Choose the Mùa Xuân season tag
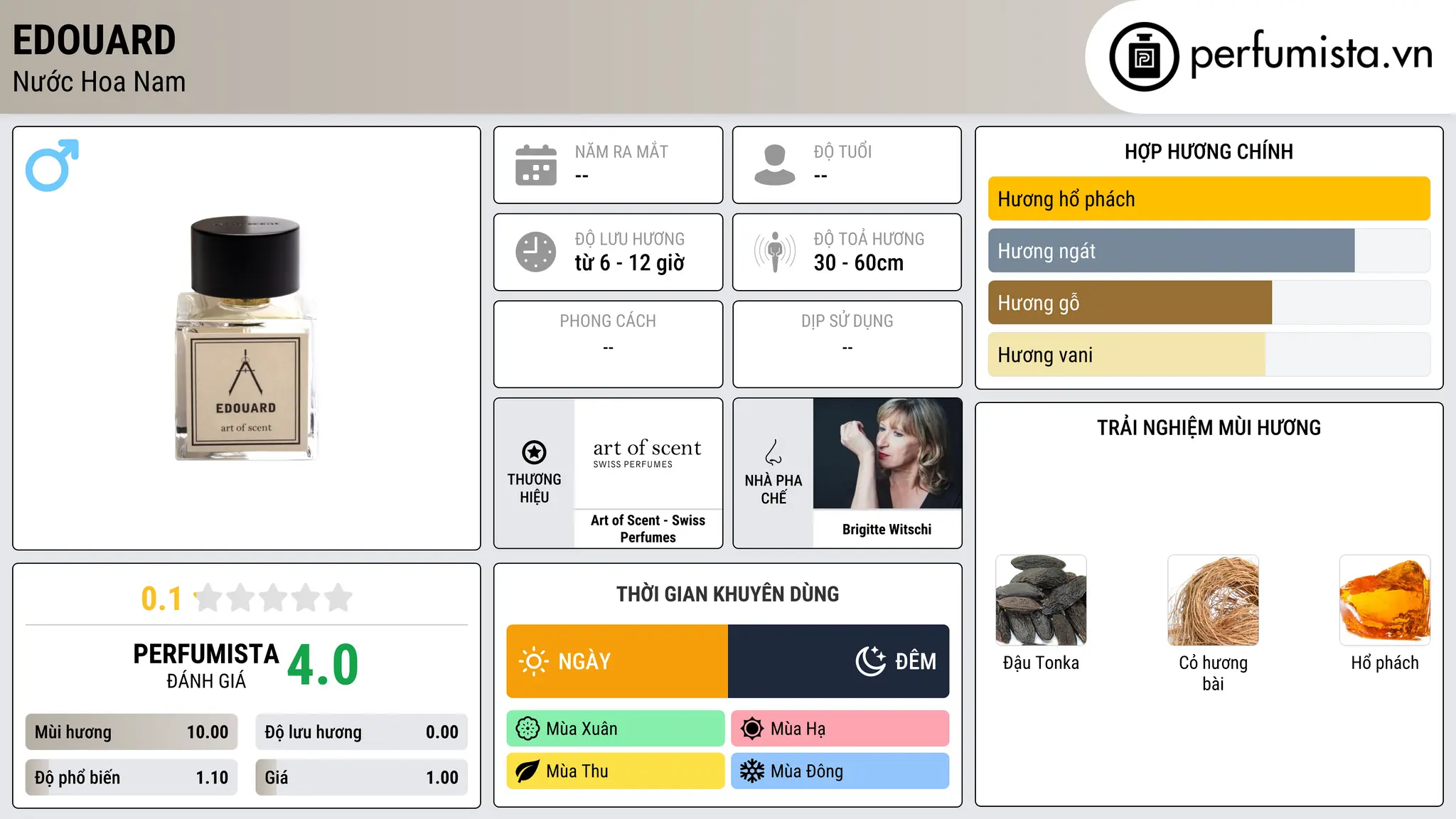This screenshot has height=819, width=1456. click(x=616, y=729)
